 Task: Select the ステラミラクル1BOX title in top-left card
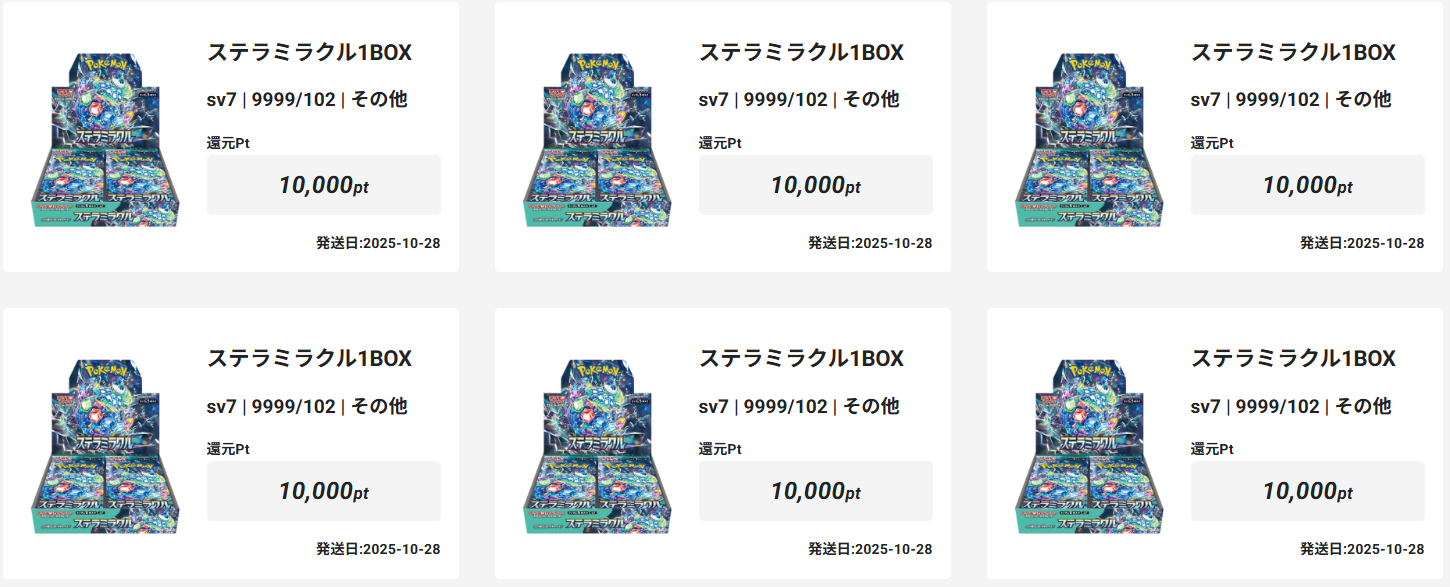pyautogui.click(x=309, y=53)
